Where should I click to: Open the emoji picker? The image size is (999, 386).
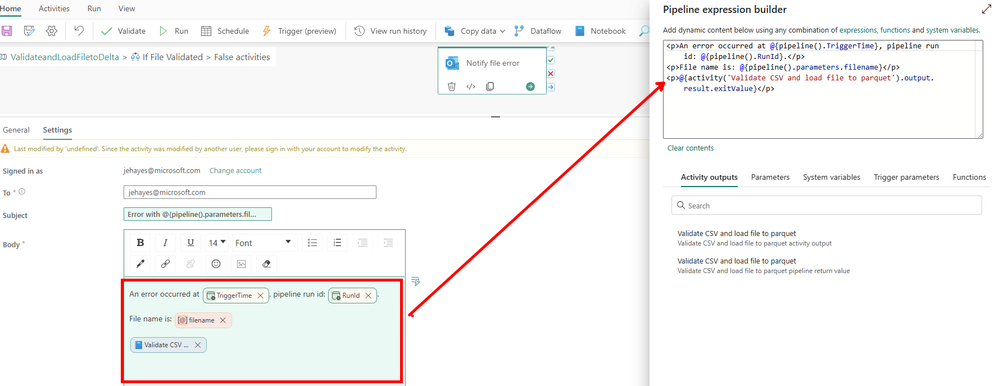[216, 263]
